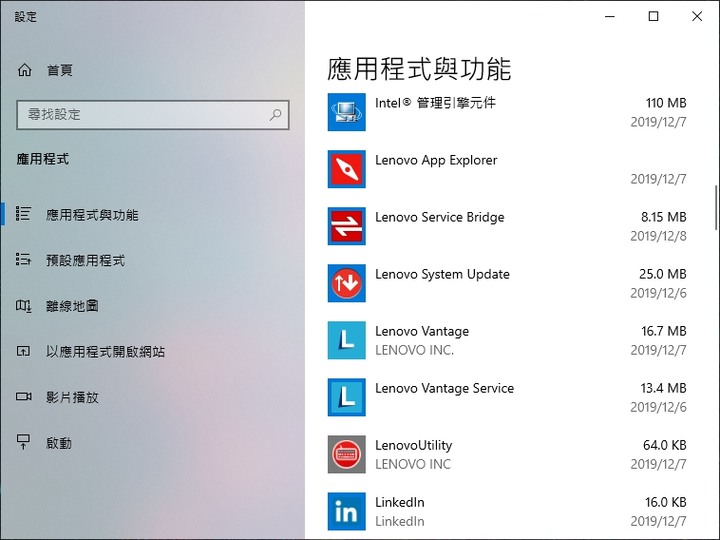Open 以應用程式開啟網站 settings page

(105, 352)
